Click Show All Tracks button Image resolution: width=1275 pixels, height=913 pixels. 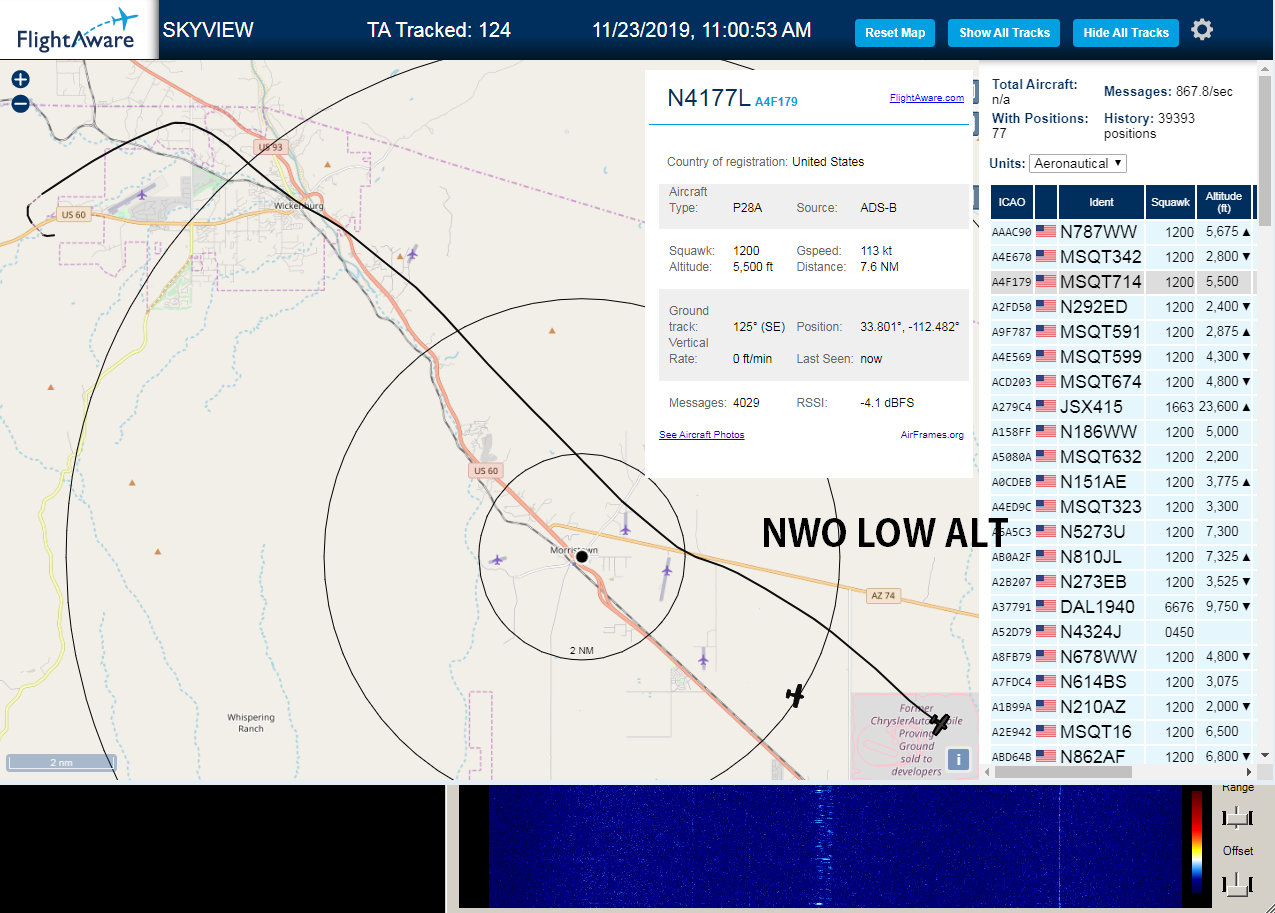[1004, 33]
